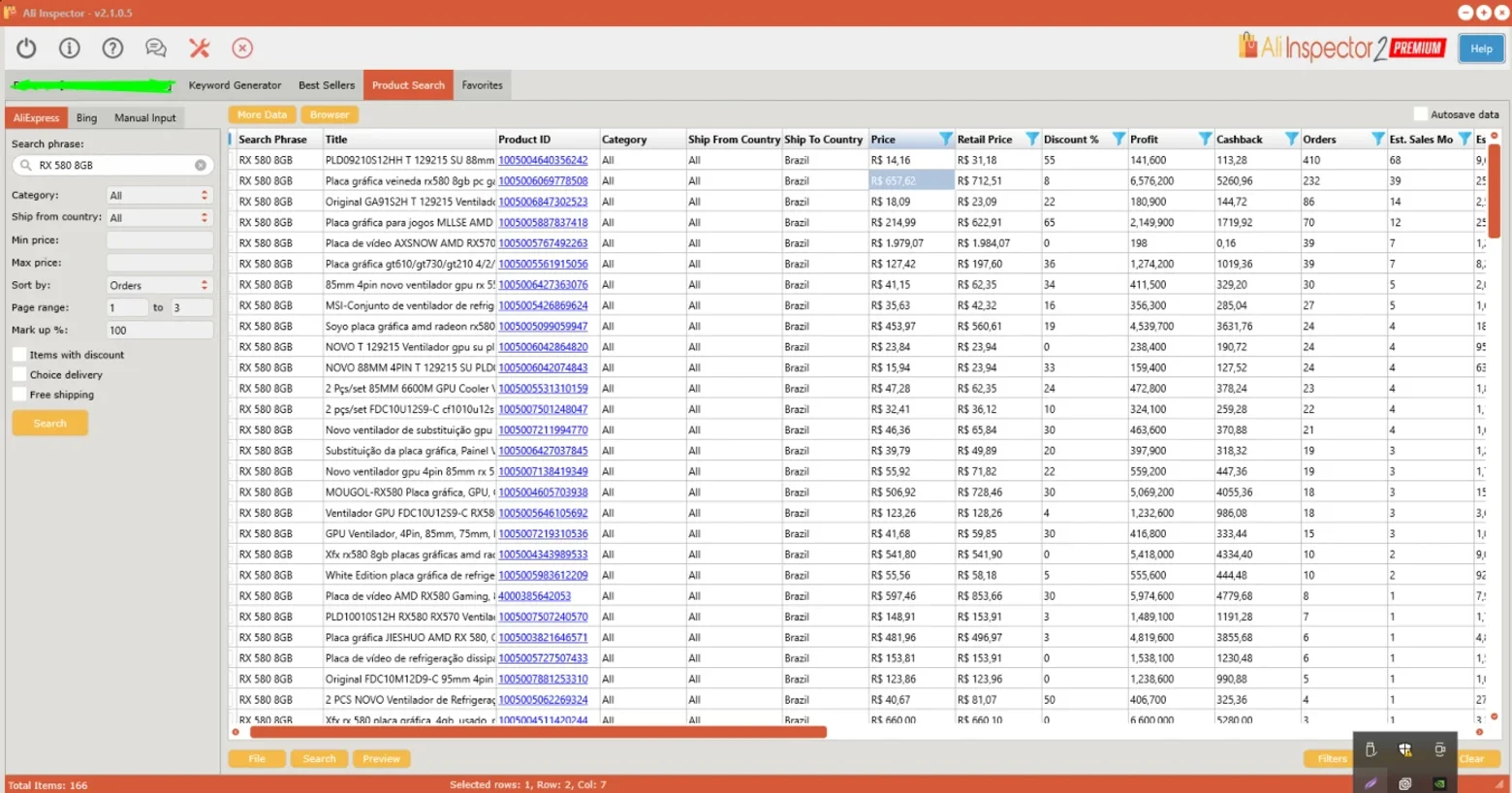Select the AliExpress source tab
This screenshot has width=1512, height=793.
click(37, 117)
